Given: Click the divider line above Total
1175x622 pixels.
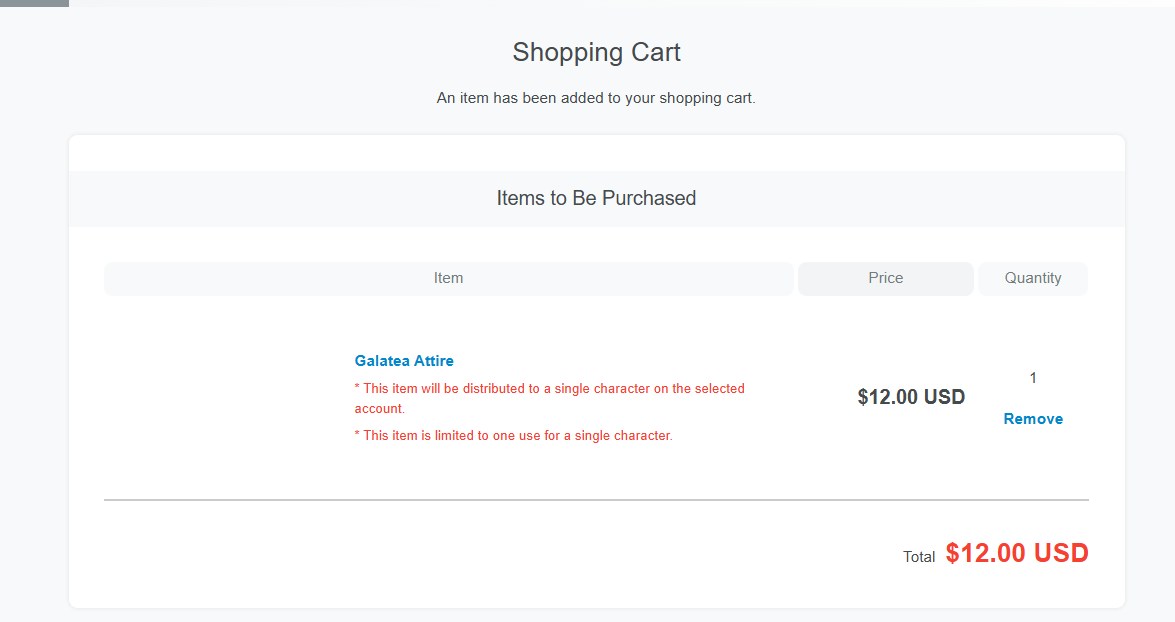Looking at the screenshot, I should 596,499.
